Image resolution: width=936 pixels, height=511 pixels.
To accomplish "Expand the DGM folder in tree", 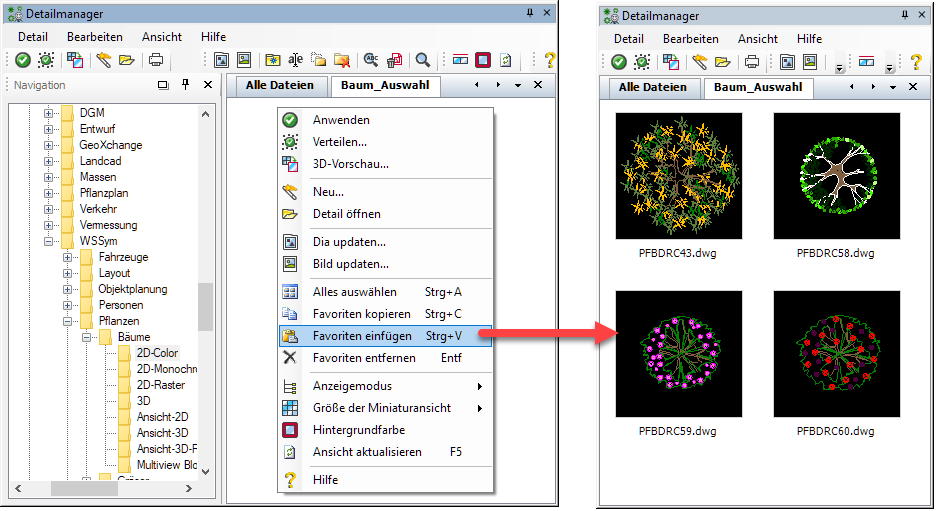I will point(48,113).
